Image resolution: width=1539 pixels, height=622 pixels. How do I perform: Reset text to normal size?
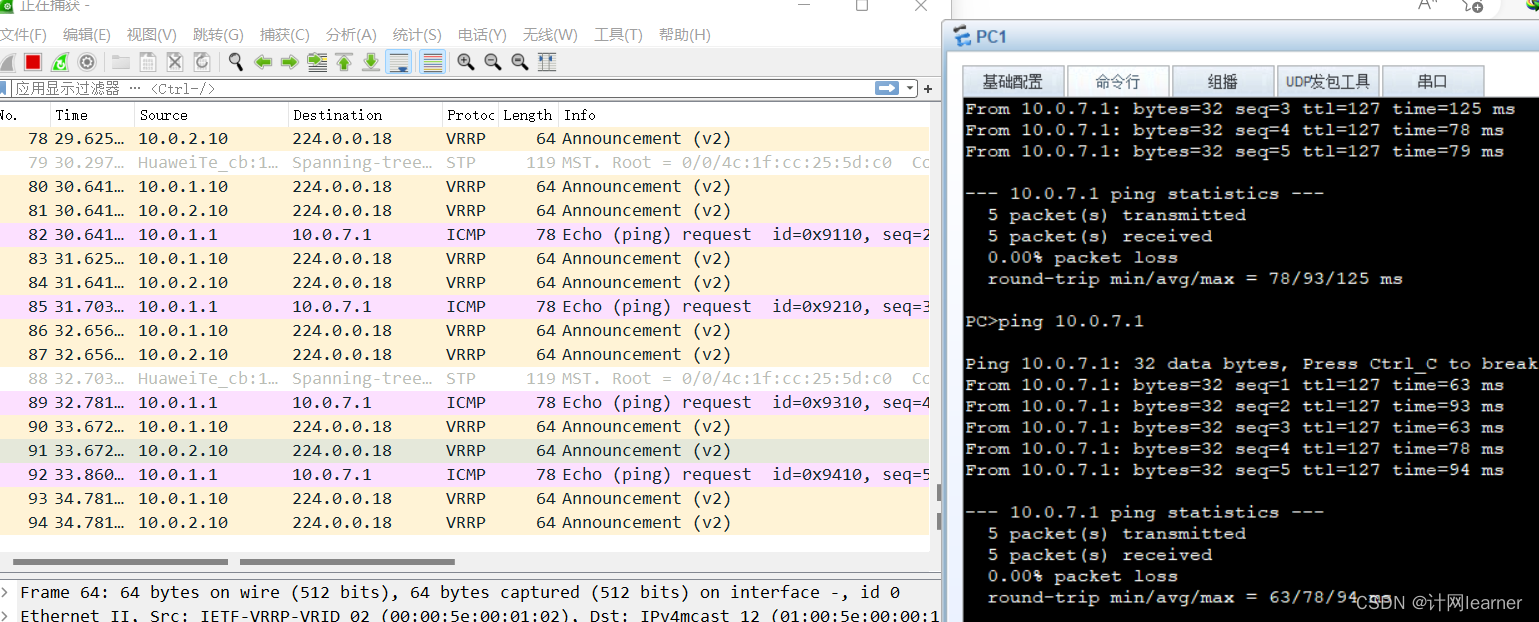520,62
